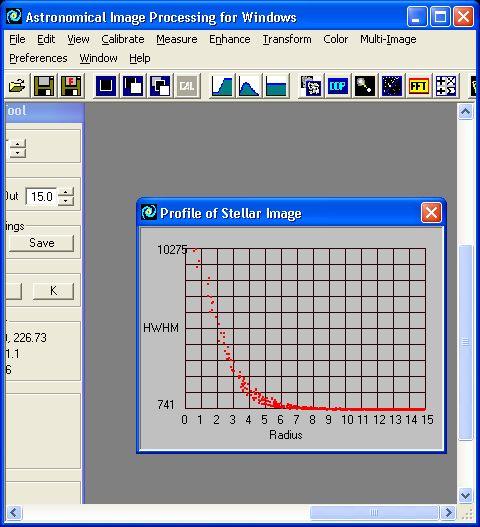Click the HWHM axis label

(161, 328)
